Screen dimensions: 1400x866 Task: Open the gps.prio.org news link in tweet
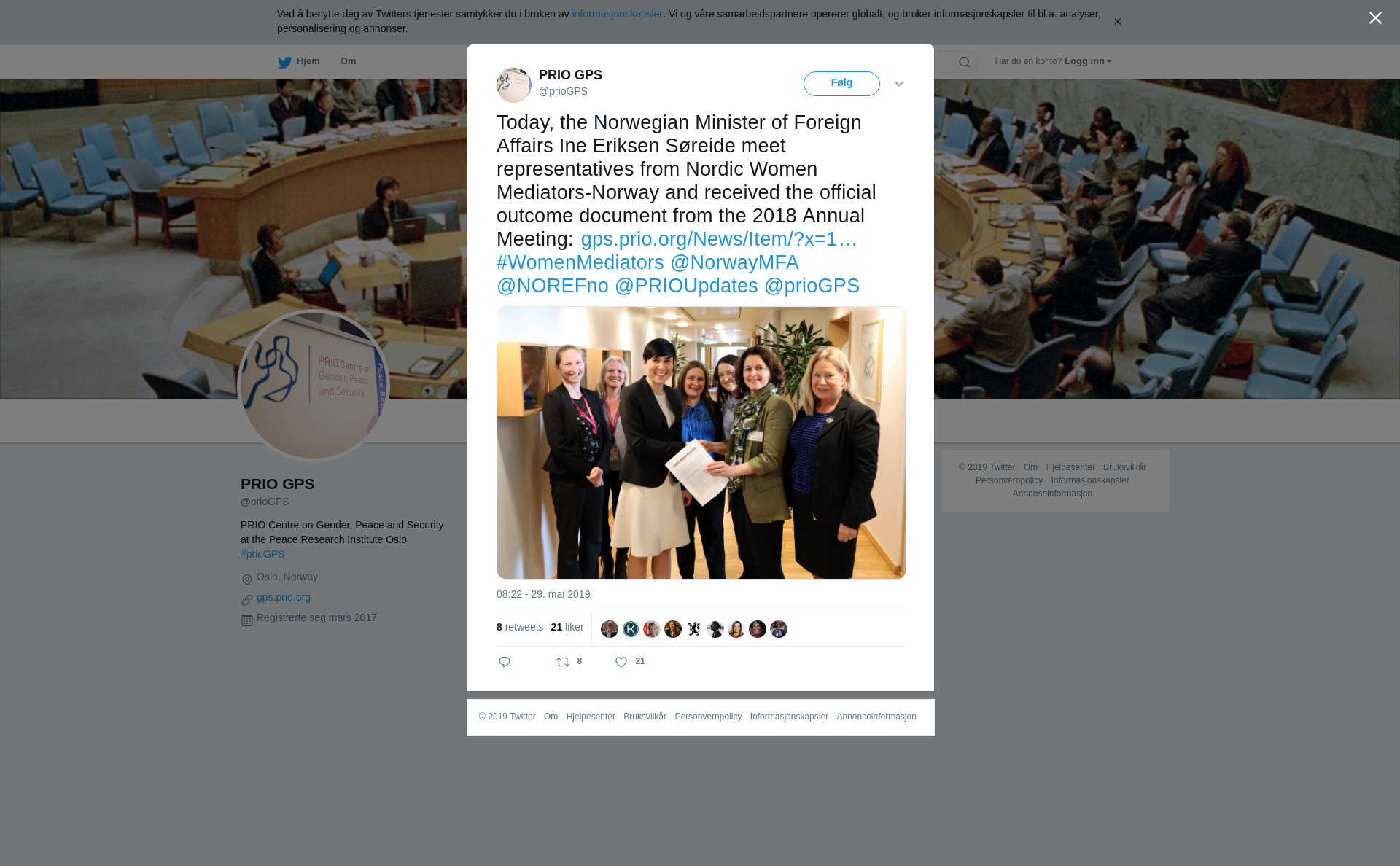click(x=719, y=239)
